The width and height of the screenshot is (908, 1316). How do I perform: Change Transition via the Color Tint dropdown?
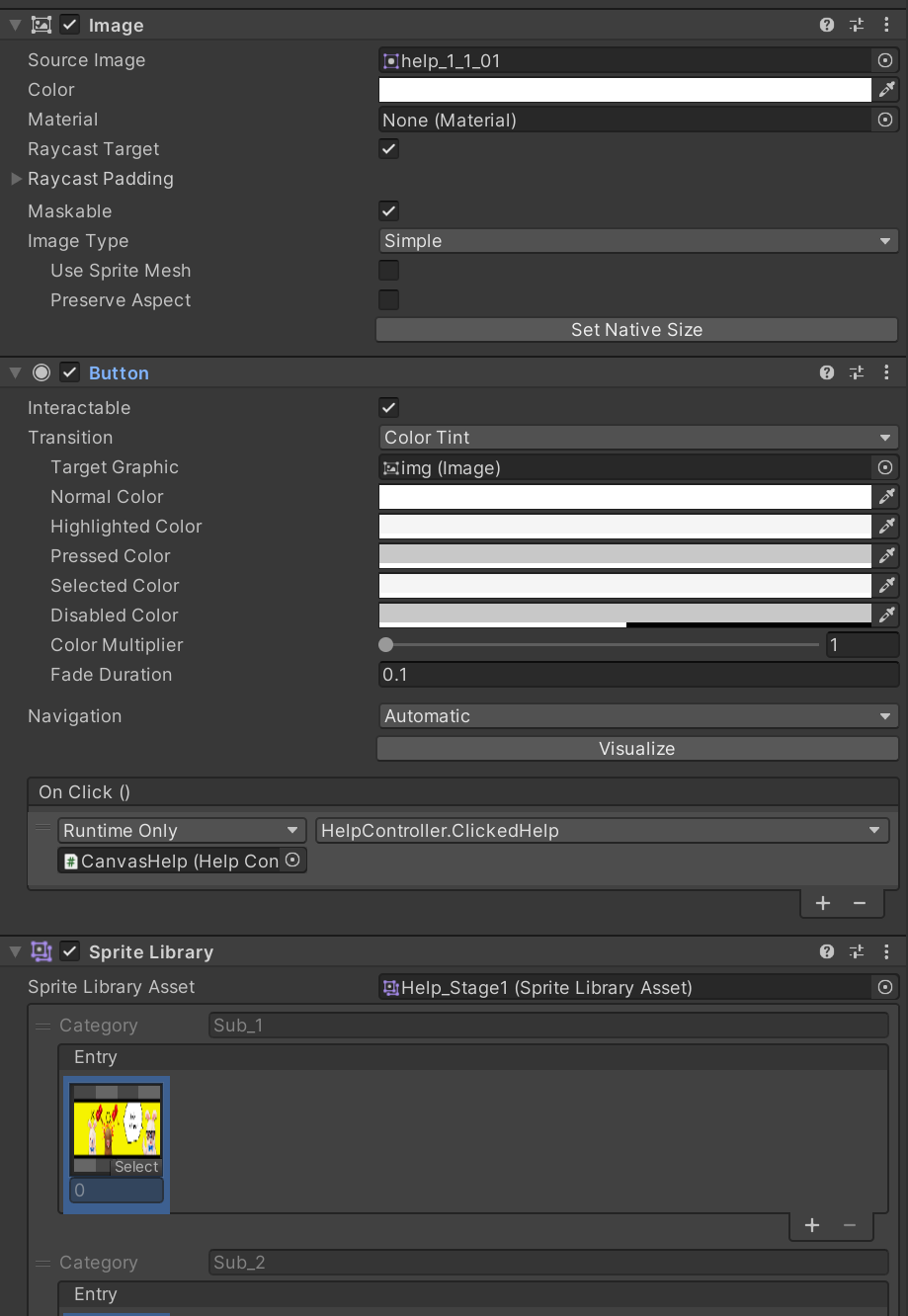coord(637,437)
